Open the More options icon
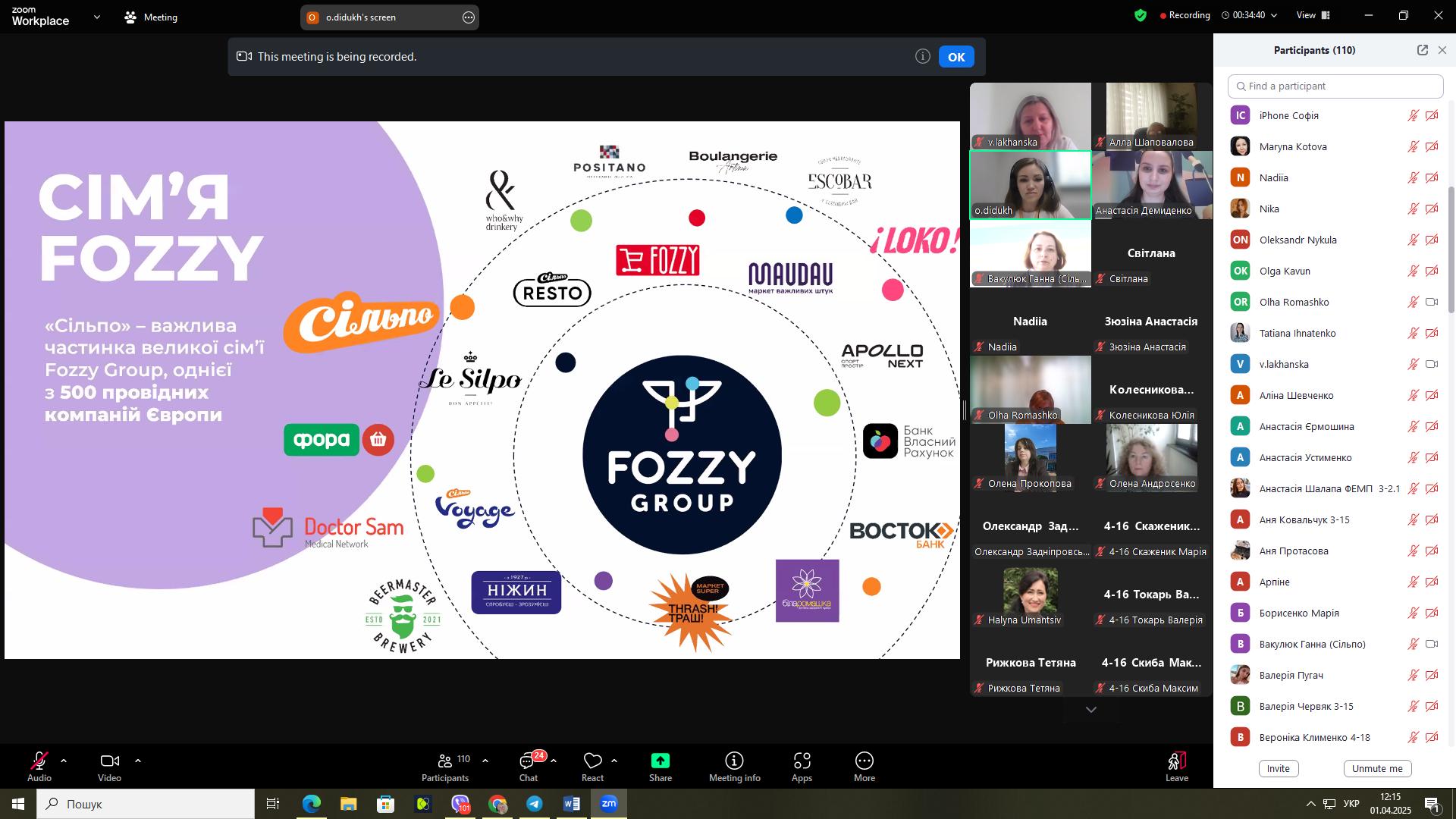Screen dimensions: 1456x819 (x=864, y=761)
